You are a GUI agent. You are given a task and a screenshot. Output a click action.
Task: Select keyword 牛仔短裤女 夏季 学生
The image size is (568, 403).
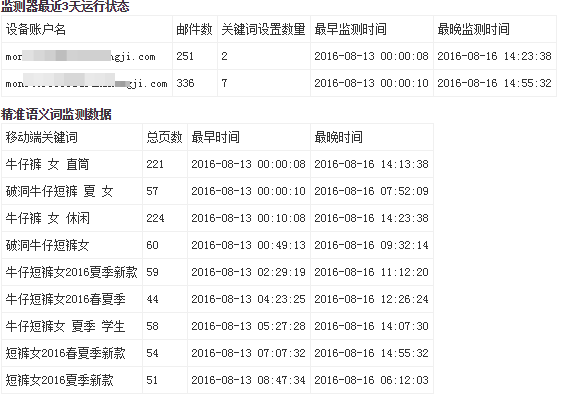(x=65, y=326)
